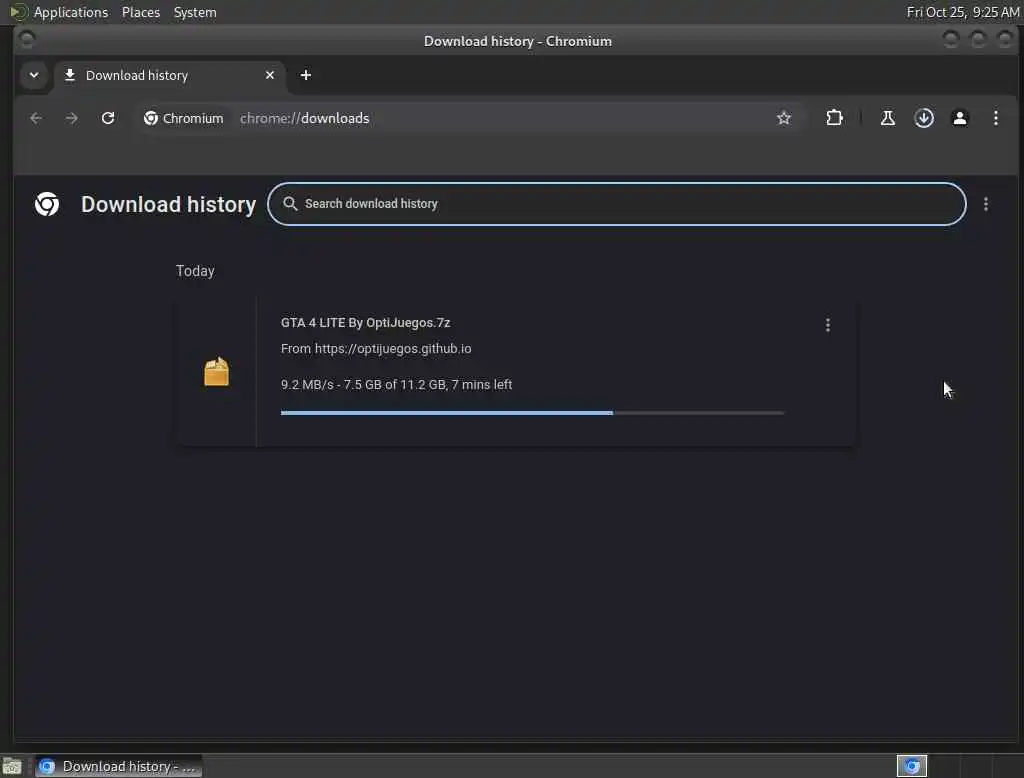The height and width of the screenshot is (778, 1024).
Task: Click the 7z archive file icon
Action: pos(216,372)
